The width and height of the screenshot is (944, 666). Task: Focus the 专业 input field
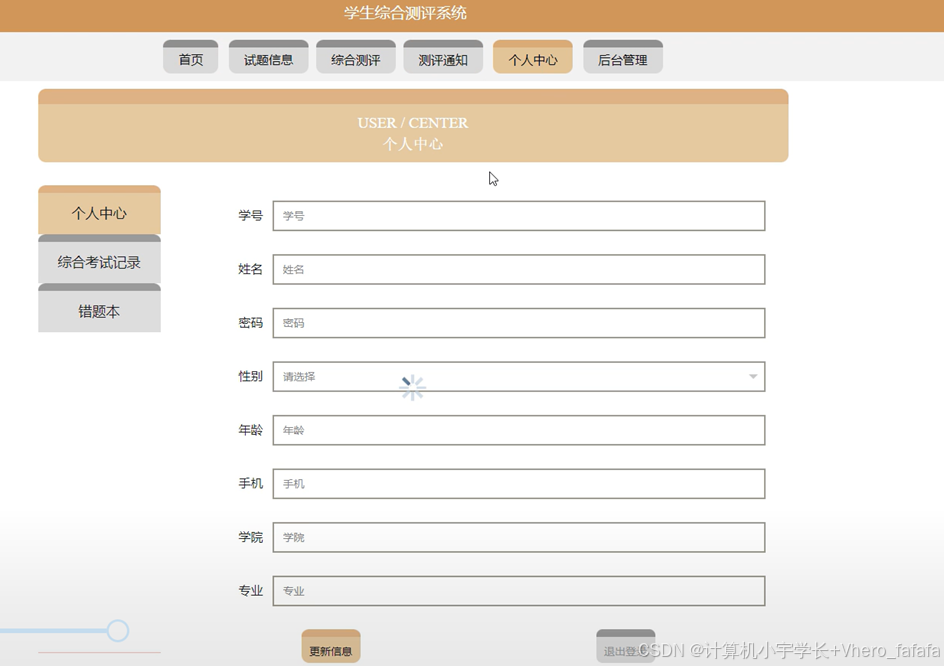519,591
